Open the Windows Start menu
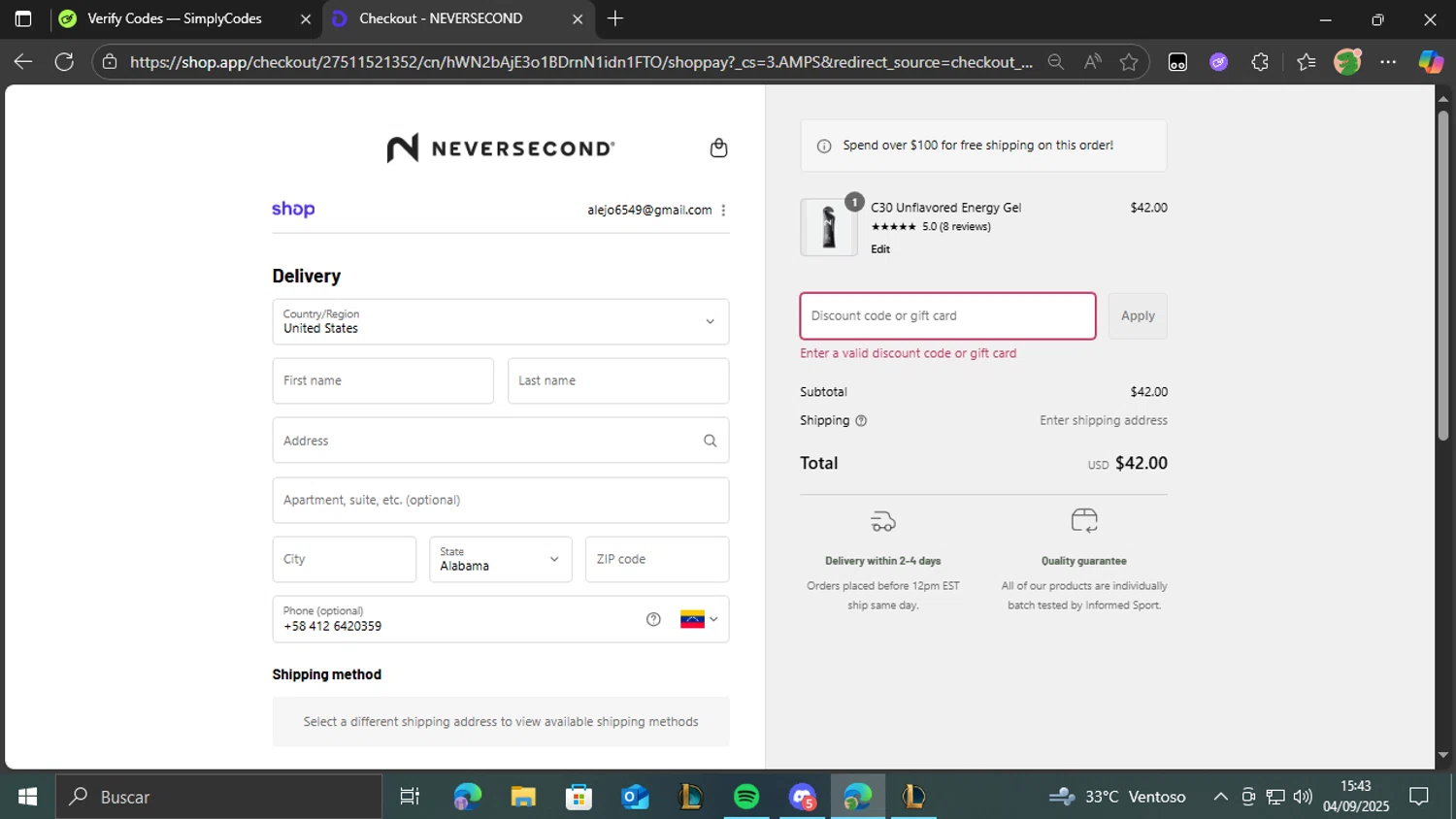Screen dimensions: 1456x819 (27, 797)
